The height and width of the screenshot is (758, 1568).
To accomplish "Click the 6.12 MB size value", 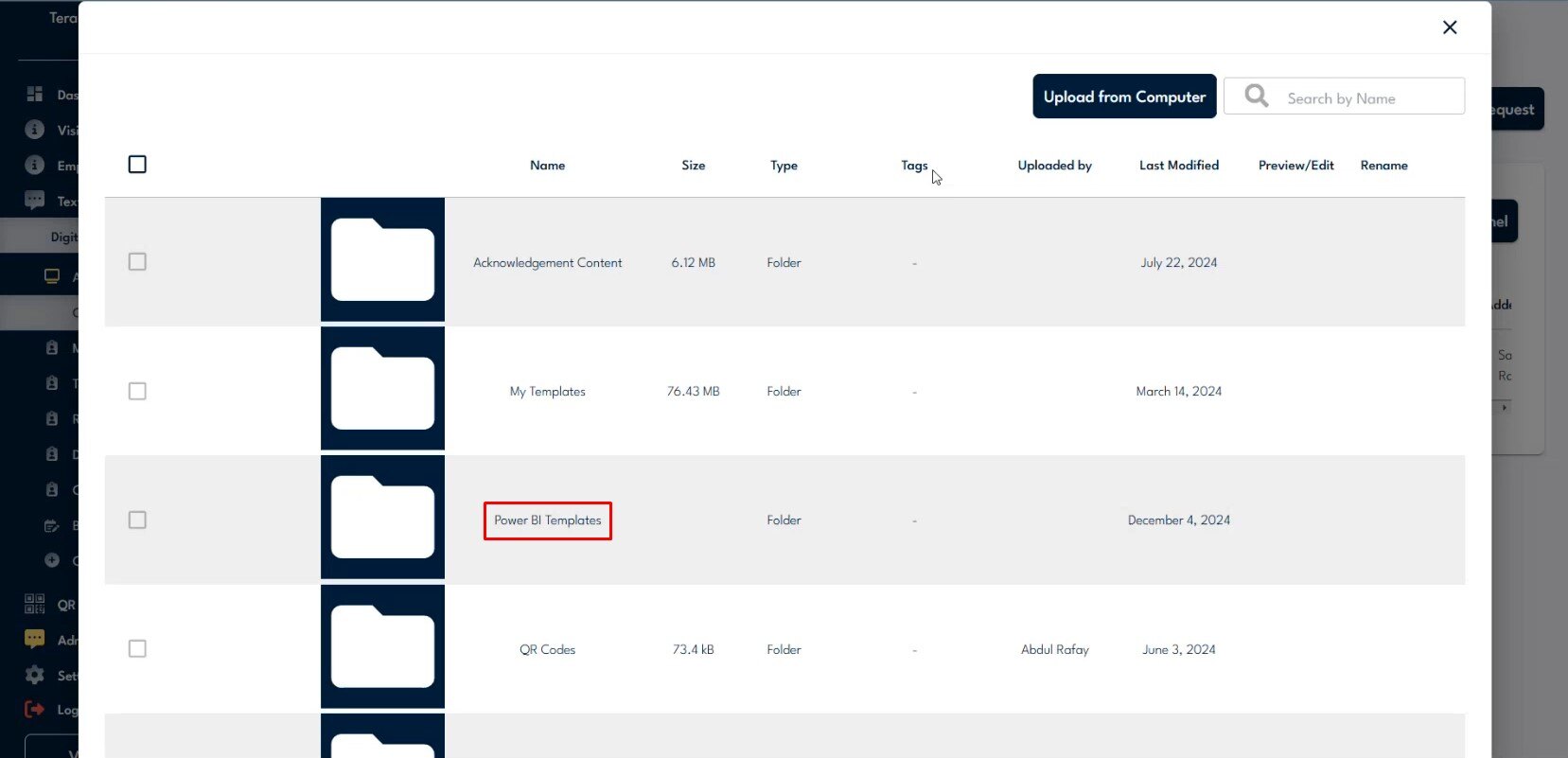I will tap(694, 263).
